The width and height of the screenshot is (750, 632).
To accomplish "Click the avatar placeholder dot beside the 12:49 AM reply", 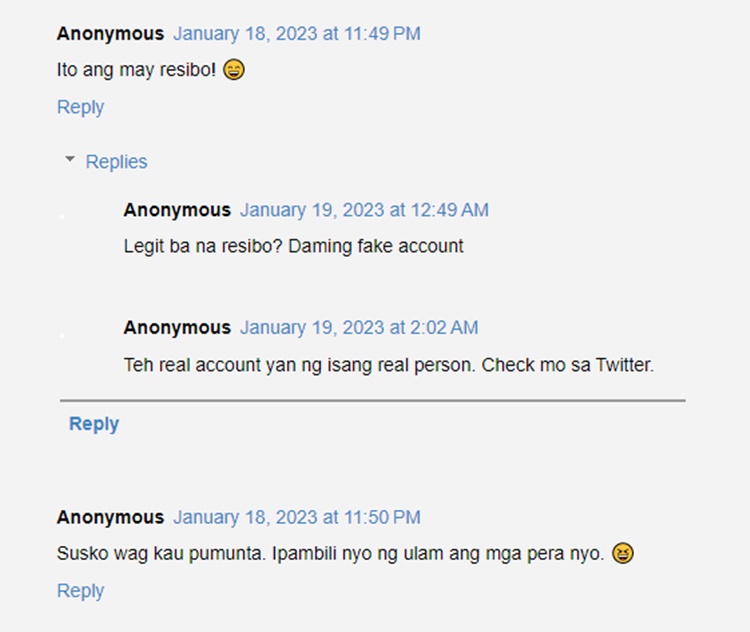I will (62, 217).
